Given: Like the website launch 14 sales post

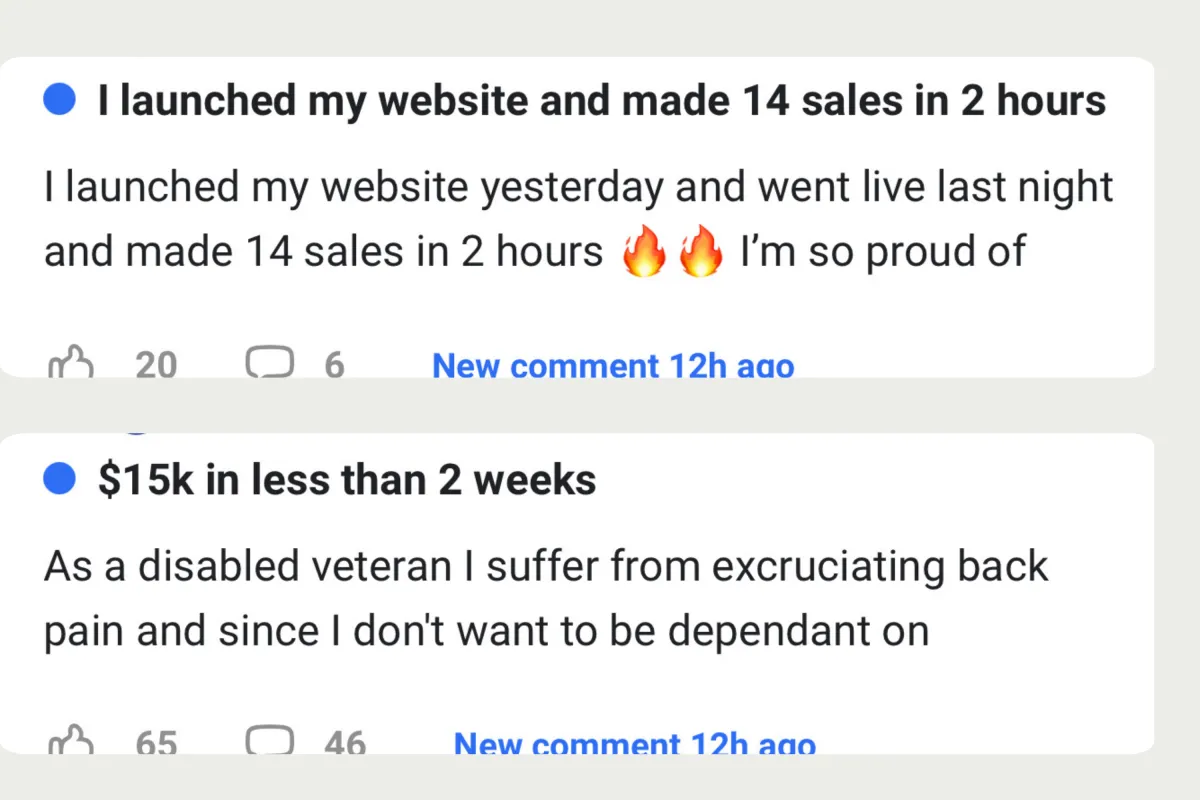Looking at the screenshot, I should click(x=71, y=363).
